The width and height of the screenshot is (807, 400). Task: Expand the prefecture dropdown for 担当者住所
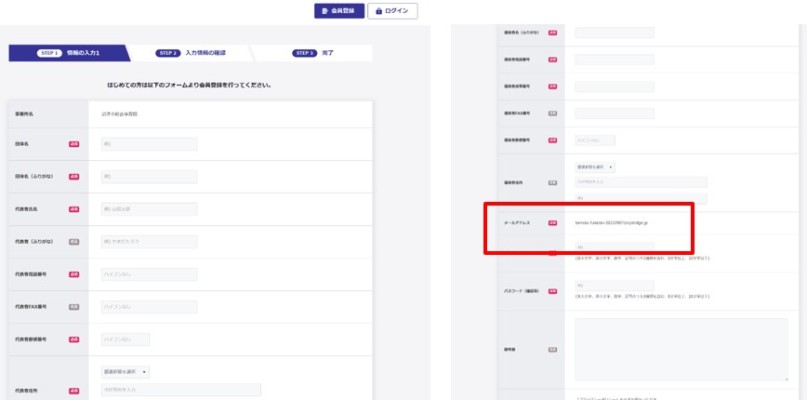[595, 167]
